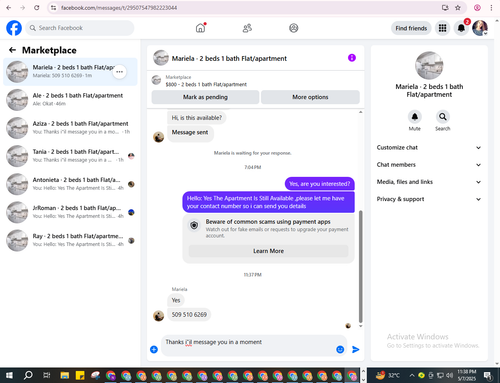Bookmark this page with the star icon
This screenshot has height=383, width=500.
pyautogui.click(x=458, y=8)
